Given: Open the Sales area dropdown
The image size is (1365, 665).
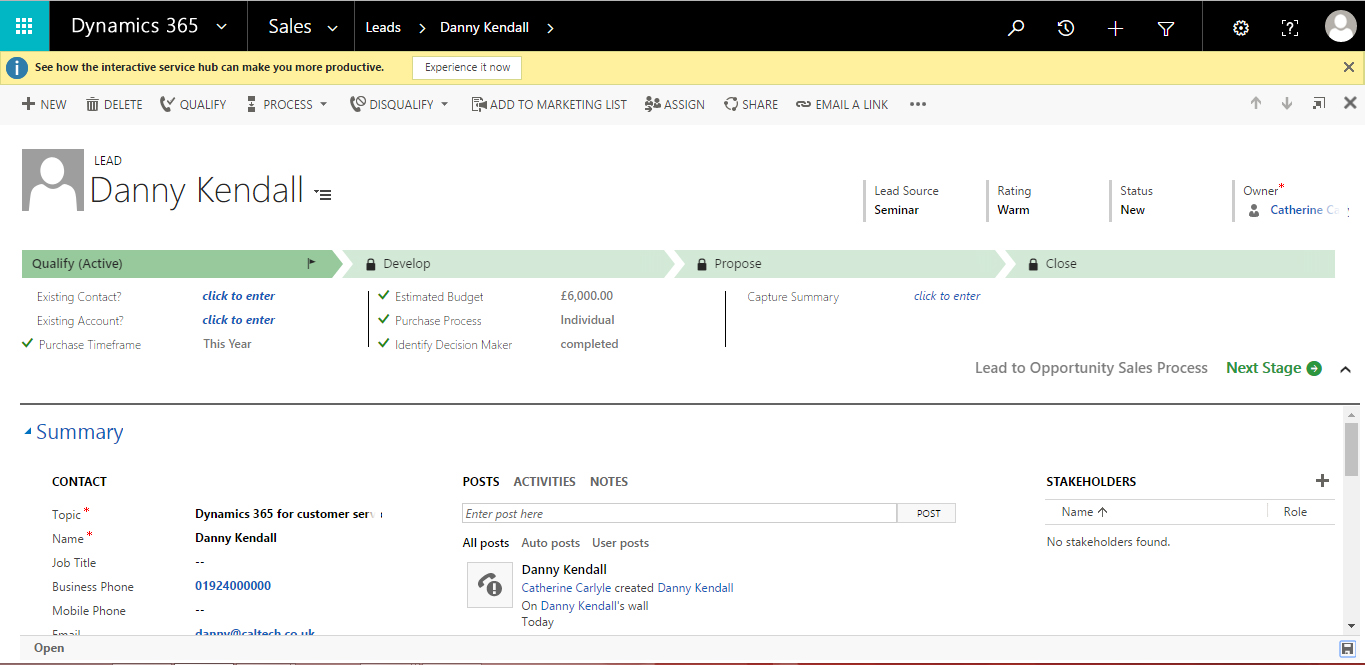Looking at the screenshot, I should pyautogui.click(x=333, y=28).
